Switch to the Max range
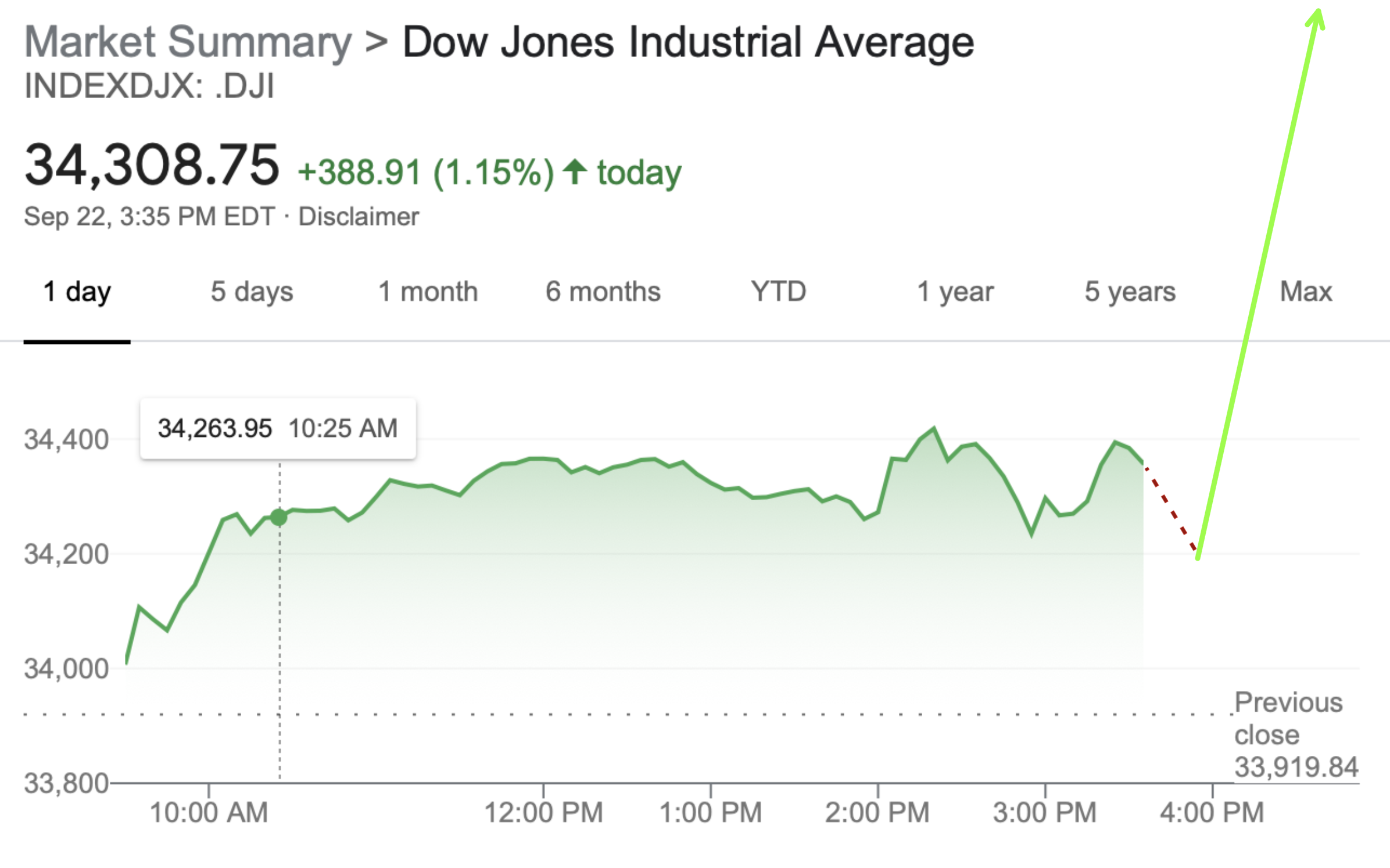This screenshot has height=868, width=1390. click(1306, 291)
